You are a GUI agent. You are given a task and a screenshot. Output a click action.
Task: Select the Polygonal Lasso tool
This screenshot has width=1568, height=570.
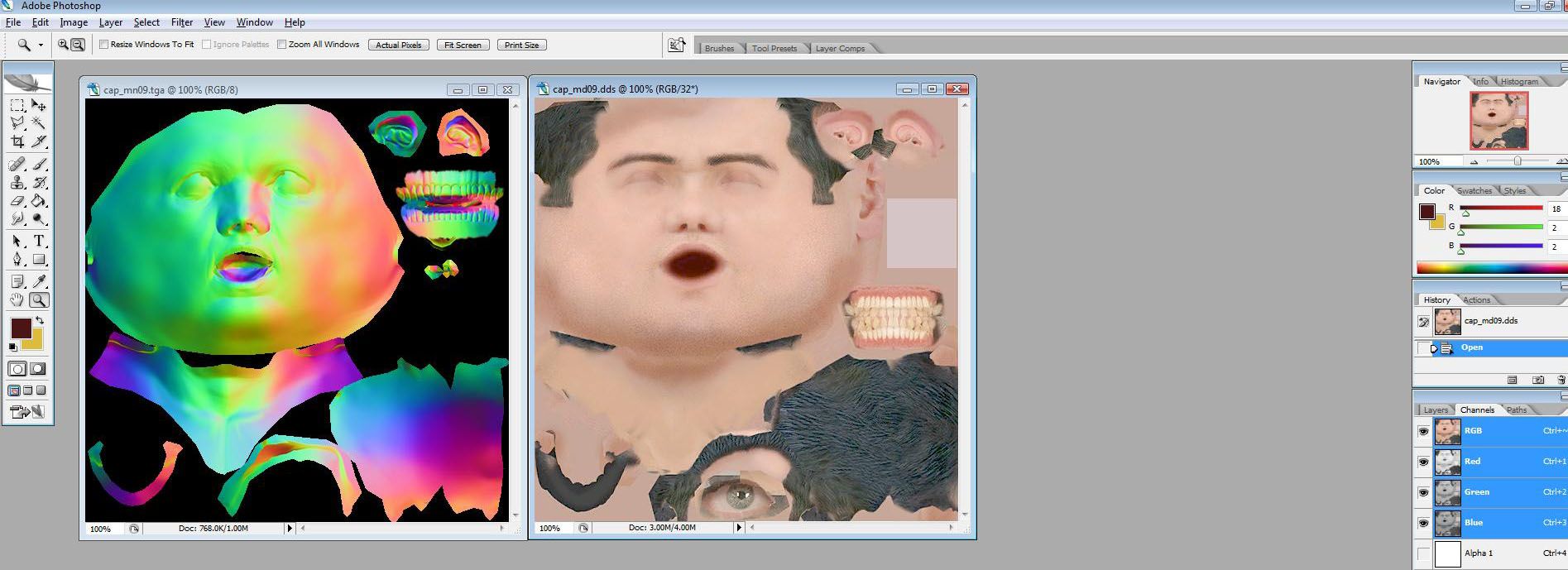[17, 123]
